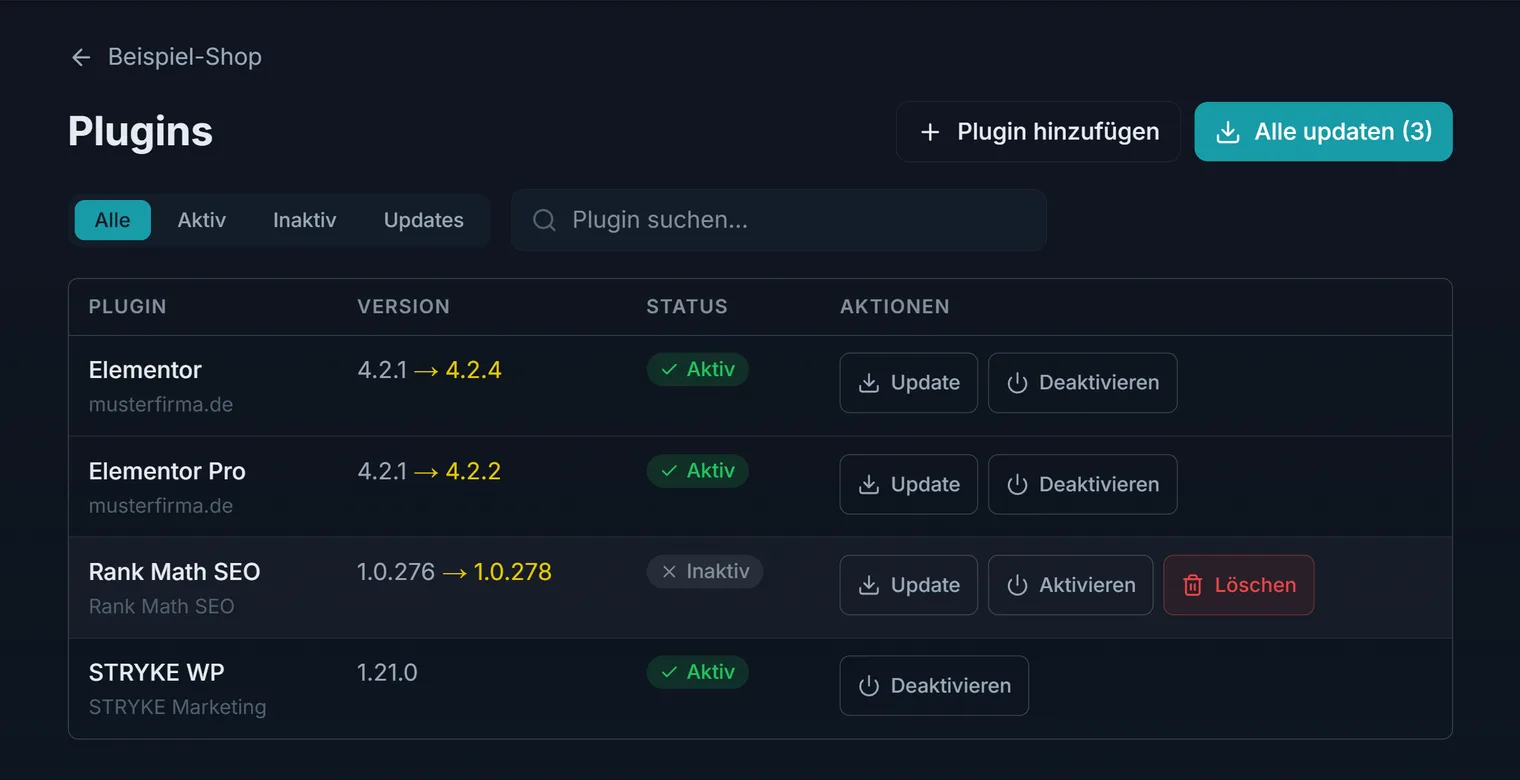Deactivate the Elementor Pro plugin

coord(1083,485)
